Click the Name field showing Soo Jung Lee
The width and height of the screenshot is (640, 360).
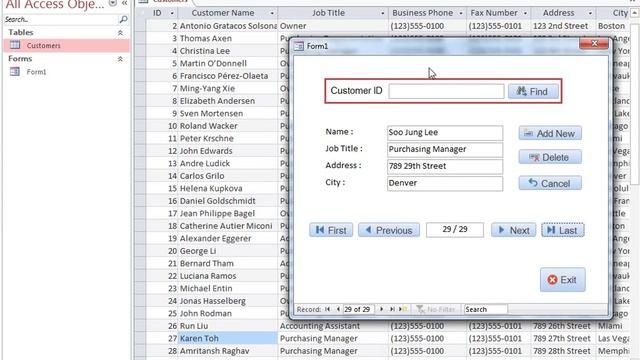coord(445,133)
